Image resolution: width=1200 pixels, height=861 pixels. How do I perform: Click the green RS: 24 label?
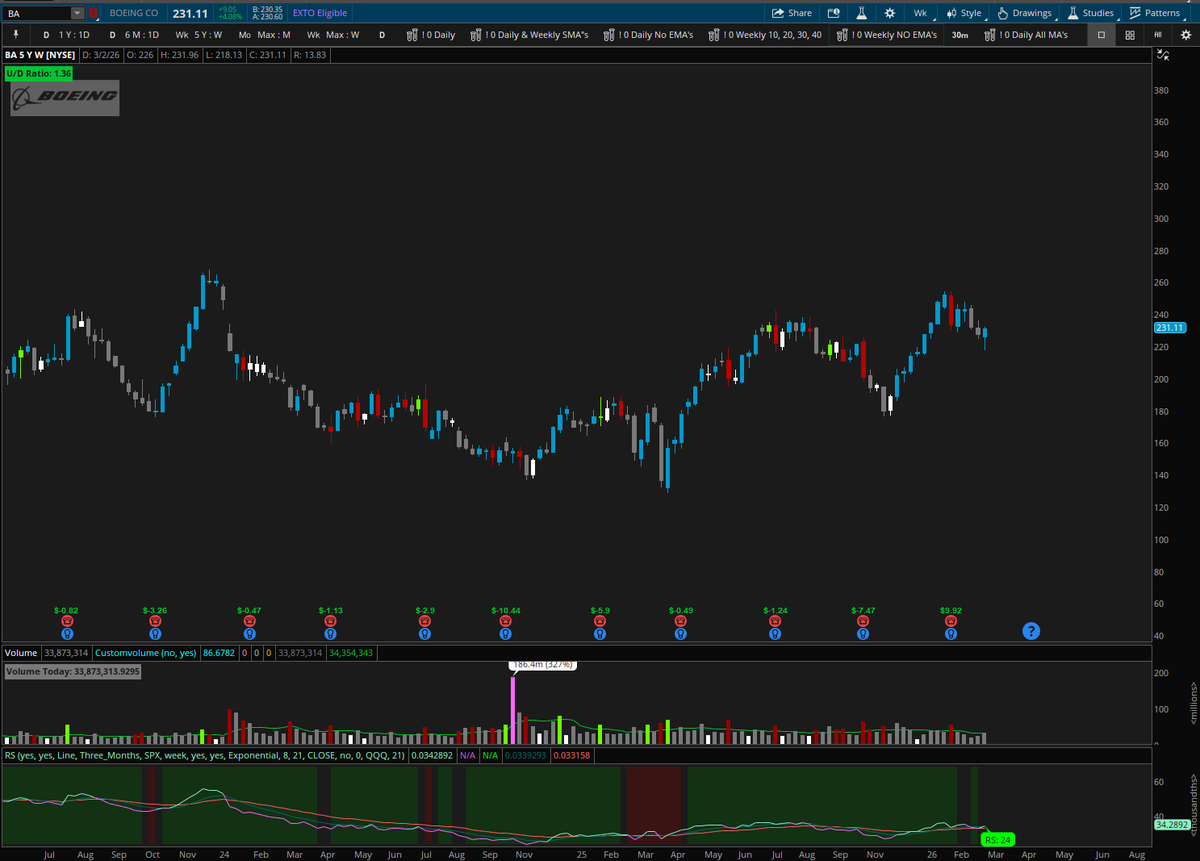click(x=999, y=839)
